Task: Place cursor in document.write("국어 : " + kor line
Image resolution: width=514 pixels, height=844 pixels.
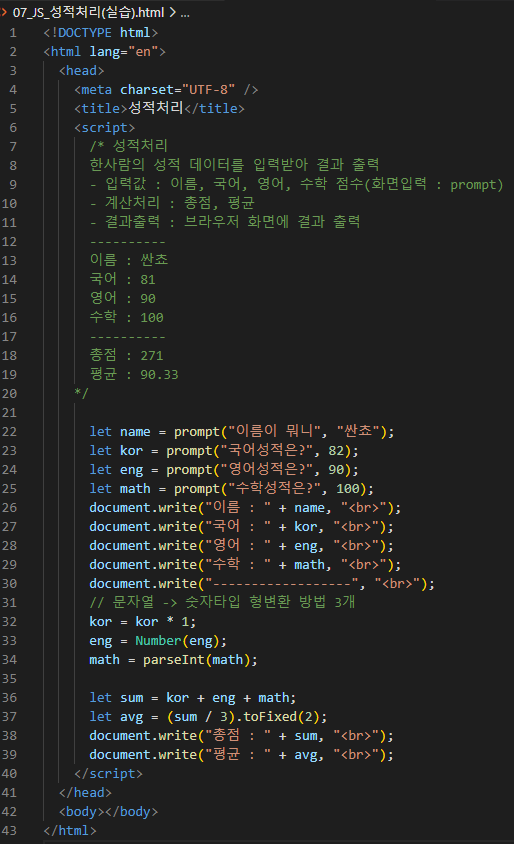Action: pos(242,526)
